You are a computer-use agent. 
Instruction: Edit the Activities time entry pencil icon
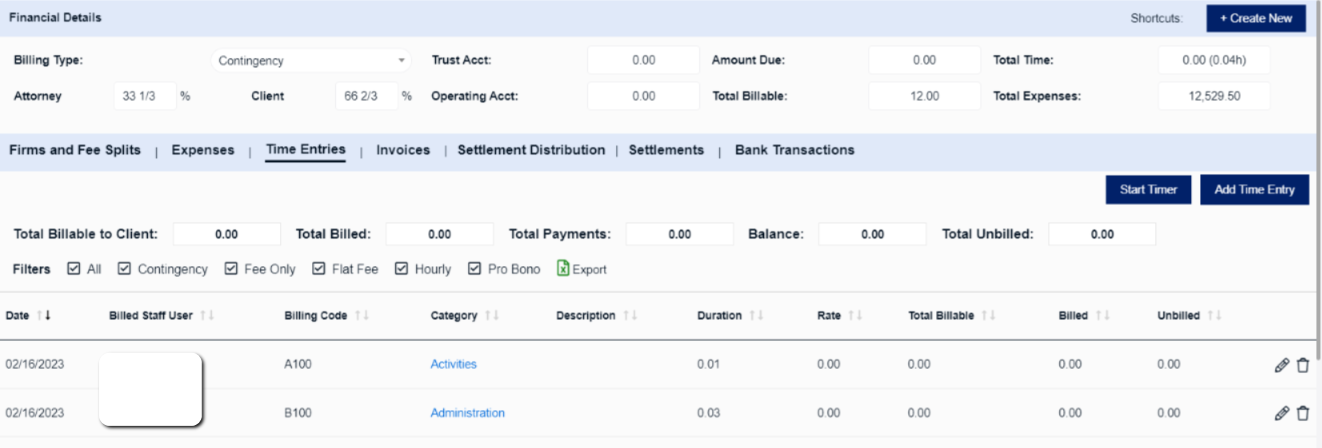[1281, 365]
